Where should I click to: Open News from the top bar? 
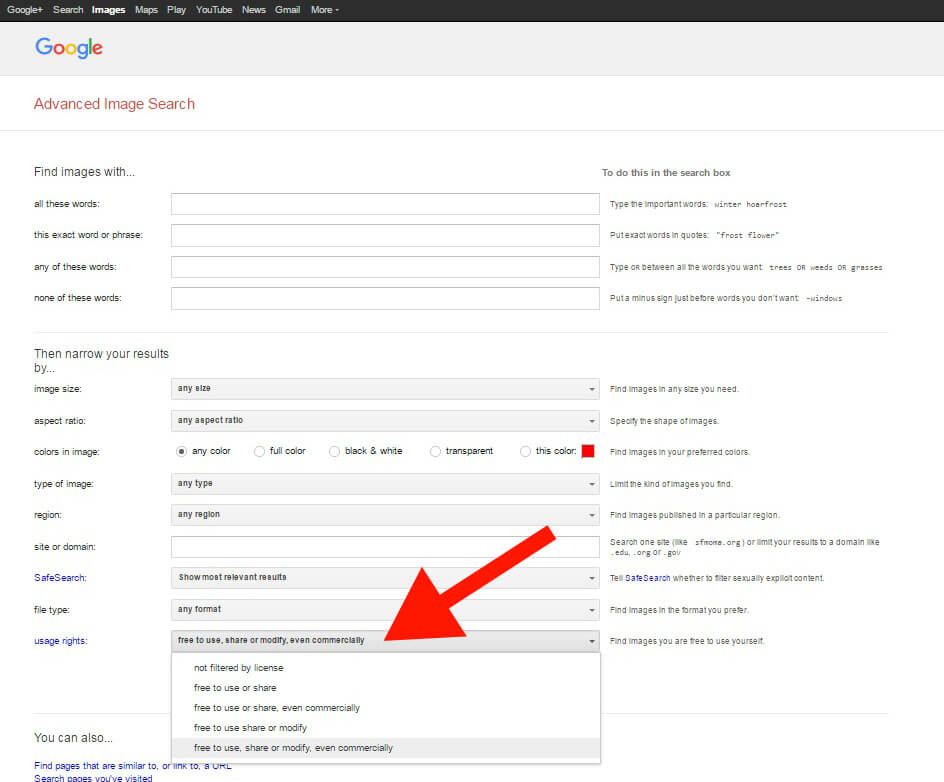(x=253, y=10)
